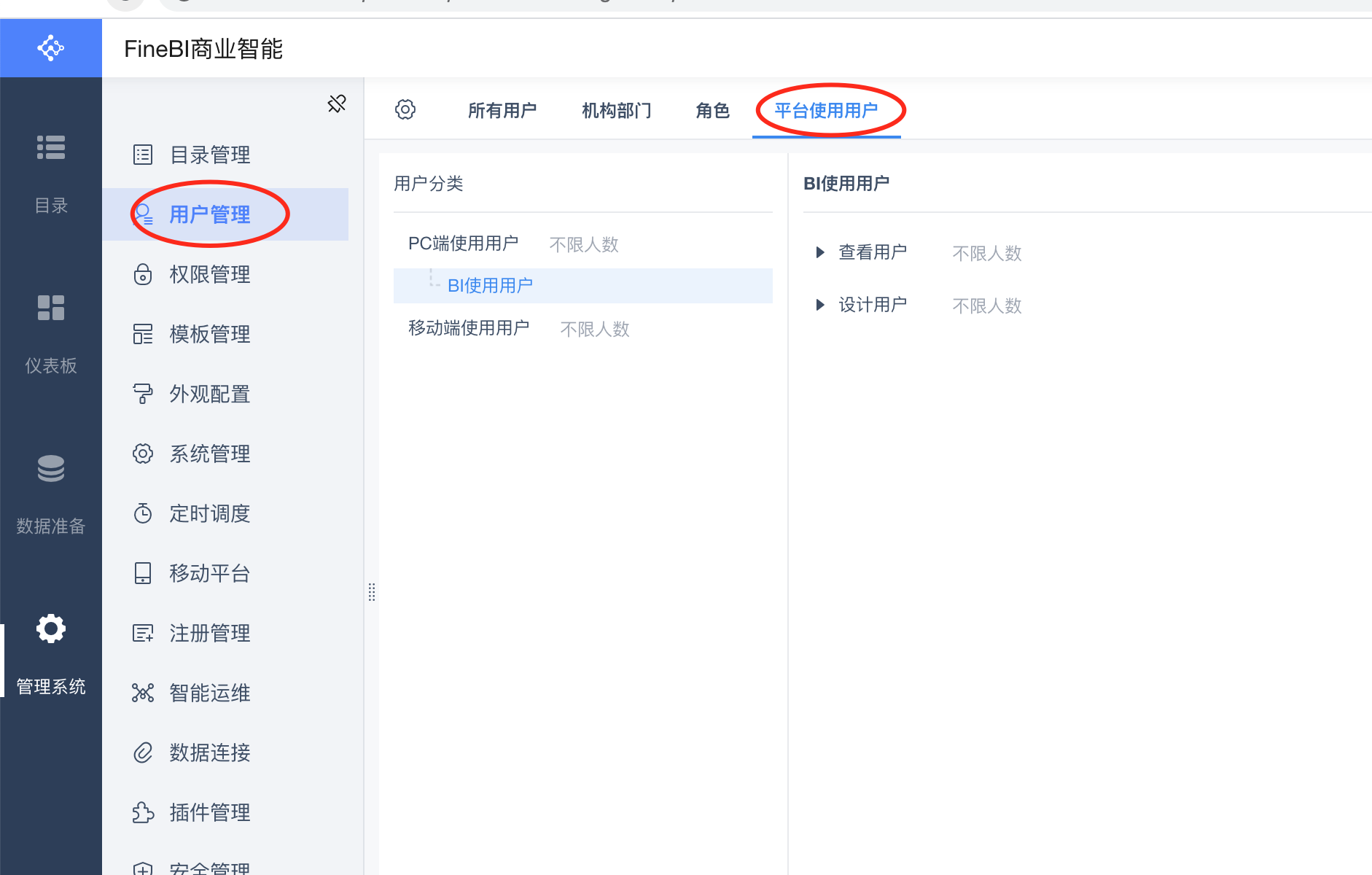The height and width of the screenshot is (875, 1372).
Task: Click the 注册管理 registration icon
Action: 143,633
